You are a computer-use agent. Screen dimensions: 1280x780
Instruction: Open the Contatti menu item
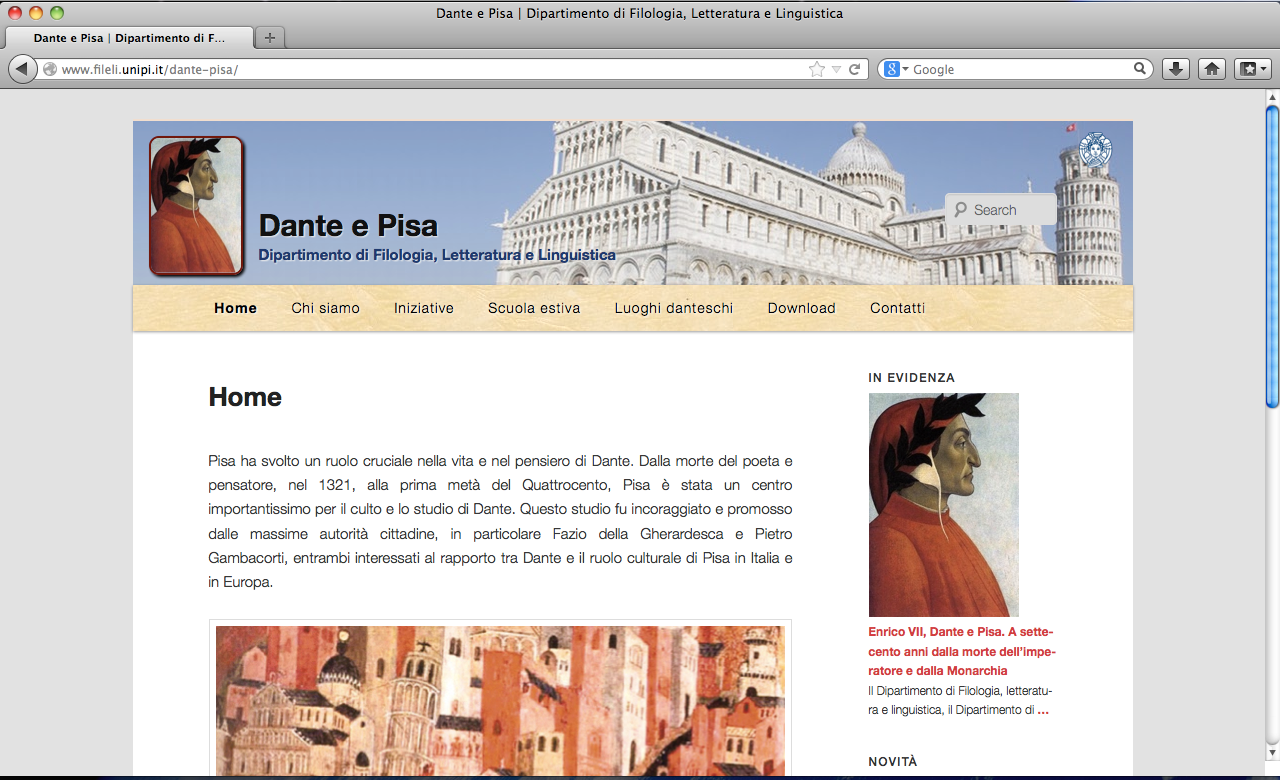[x=897, y=308]
